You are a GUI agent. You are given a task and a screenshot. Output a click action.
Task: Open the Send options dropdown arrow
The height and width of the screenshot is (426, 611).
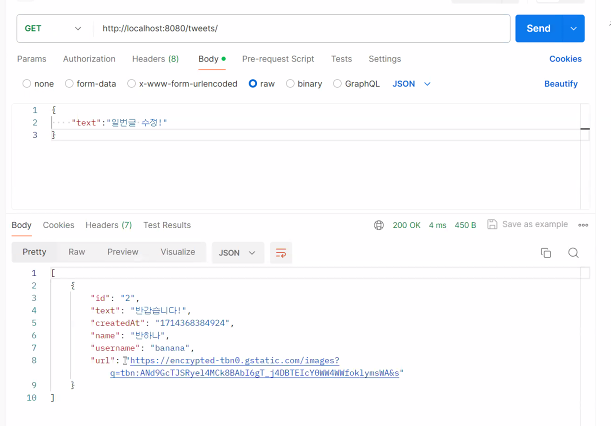[574, 28]
